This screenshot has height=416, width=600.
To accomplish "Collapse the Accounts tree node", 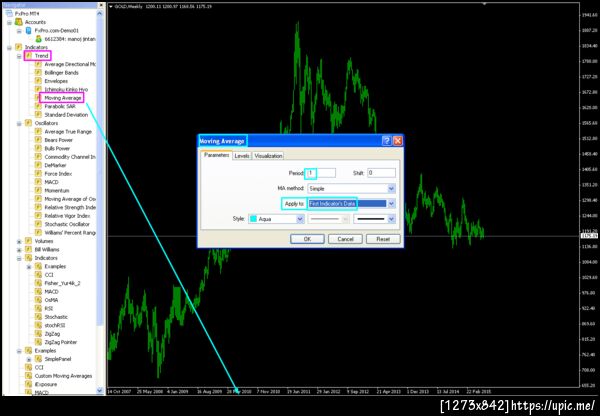I will (x=9, y=22).
